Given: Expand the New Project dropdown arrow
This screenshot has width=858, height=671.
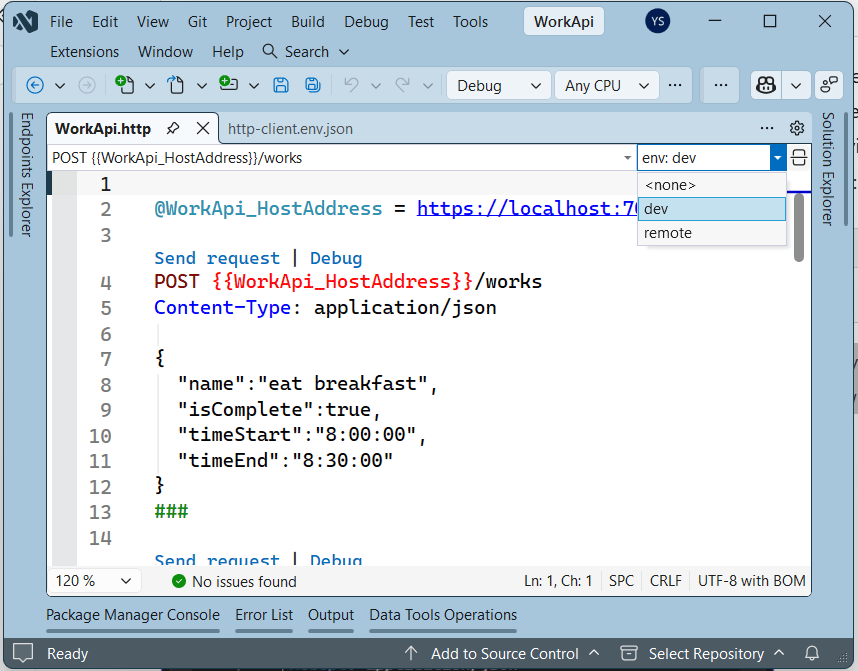Looking at the screenshot, I should 149,86.
